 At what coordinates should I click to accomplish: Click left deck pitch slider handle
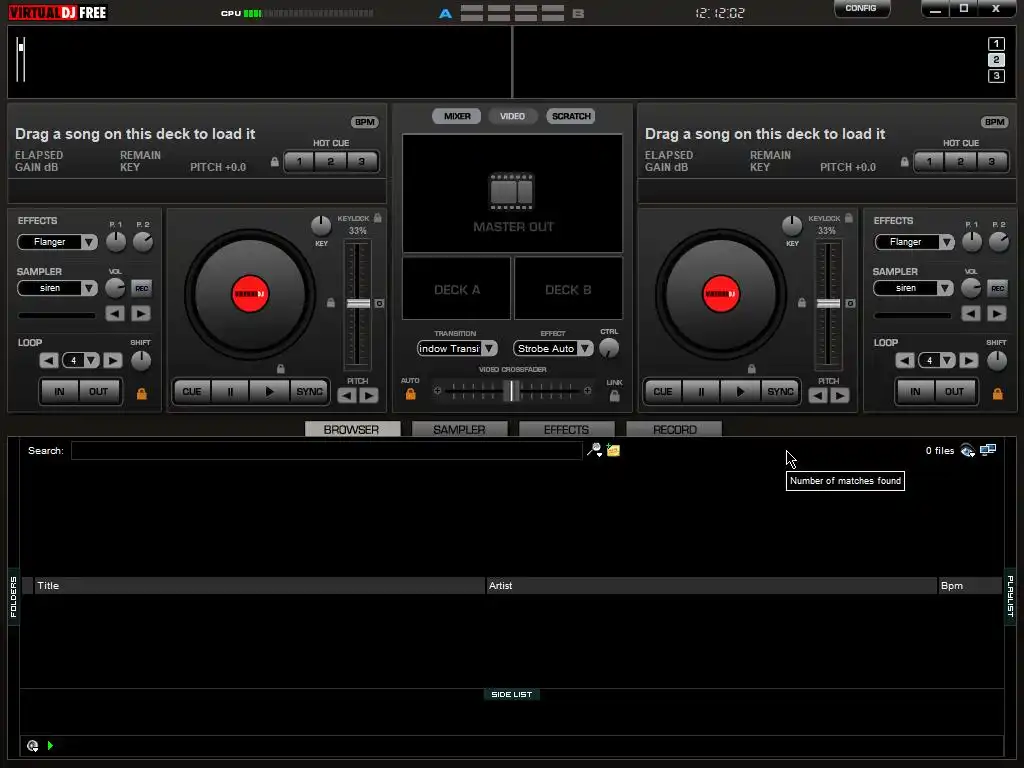pos(358,304)
